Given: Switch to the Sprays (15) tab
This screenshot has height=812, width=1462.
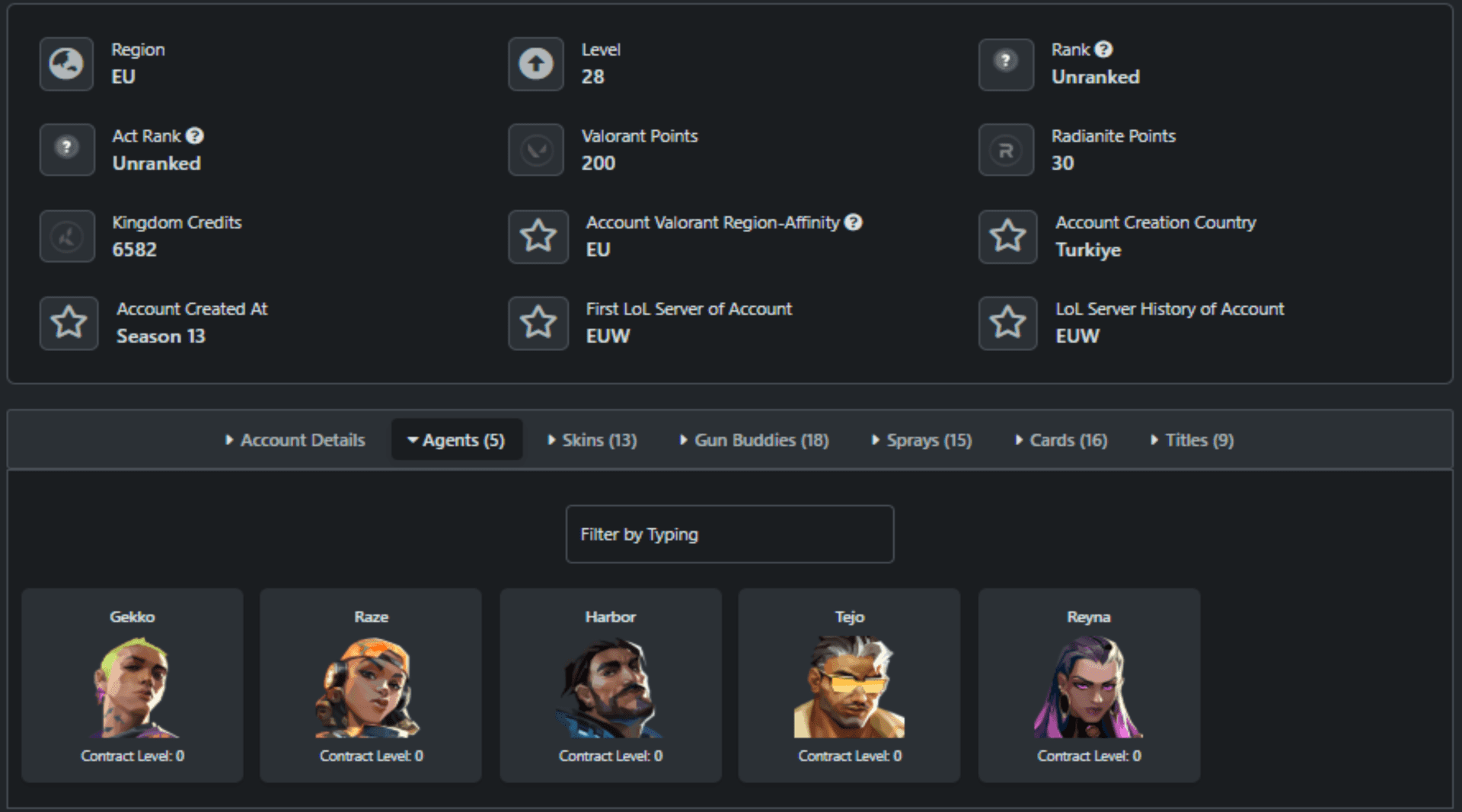Looking at the screenshot, I should 921,440.
